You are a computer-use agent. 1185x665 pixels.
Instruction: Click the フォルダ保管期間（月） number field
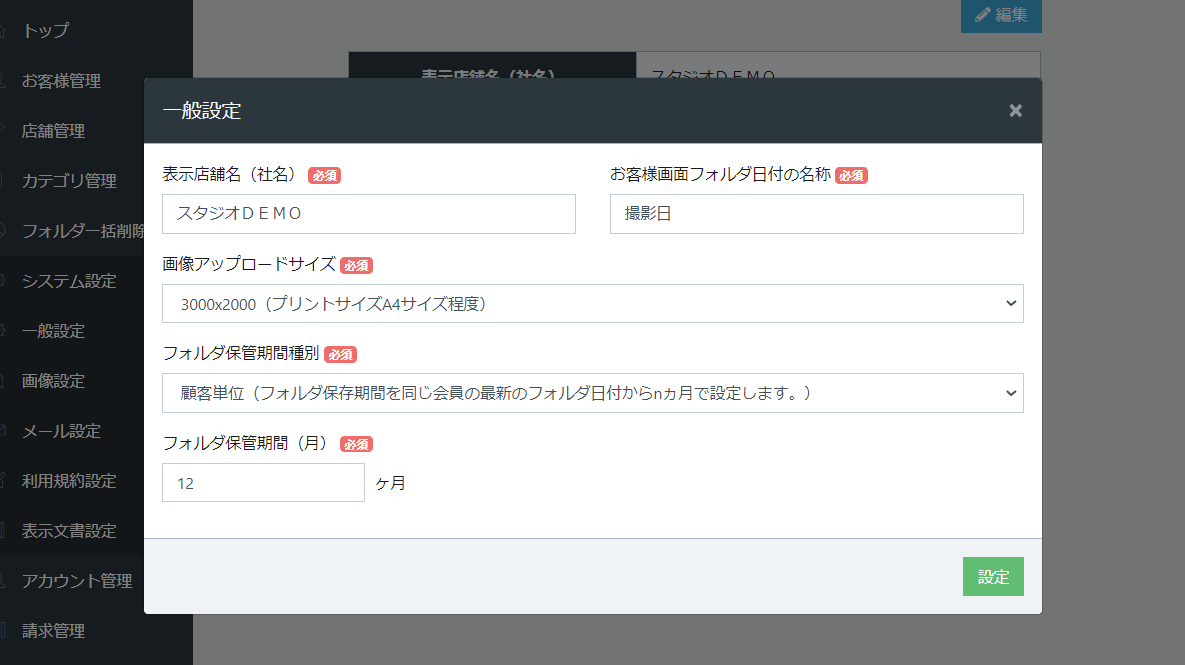(x=263, y=483)
